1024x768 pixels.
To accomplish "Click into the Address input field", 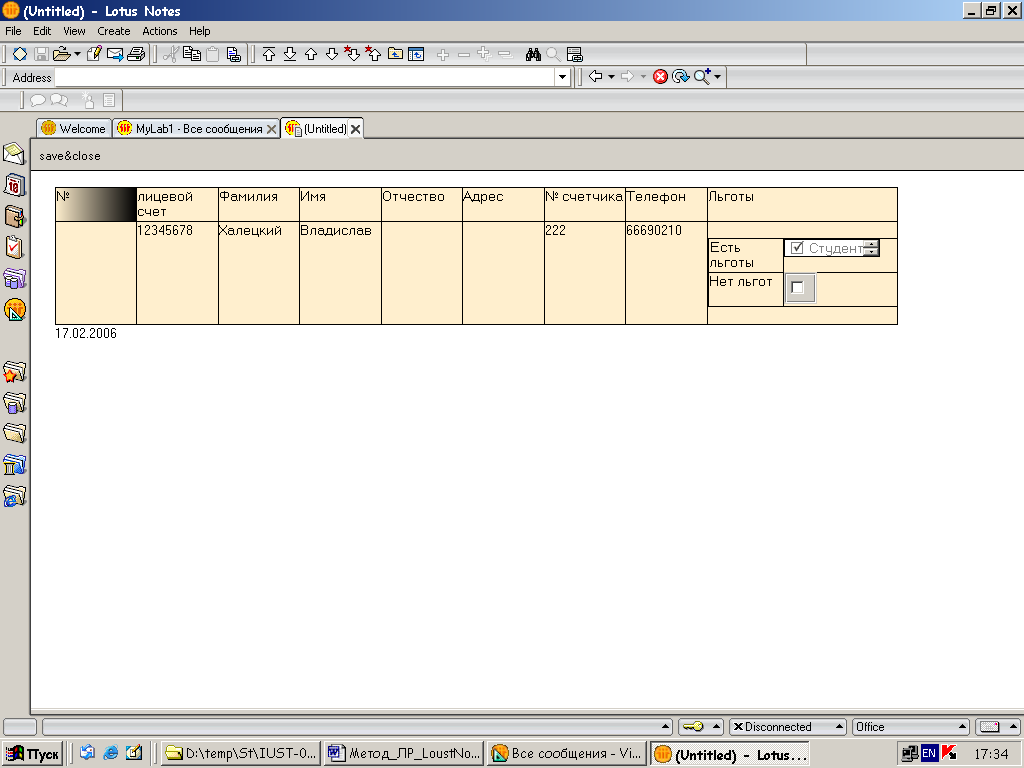I will tap(300, 77).
